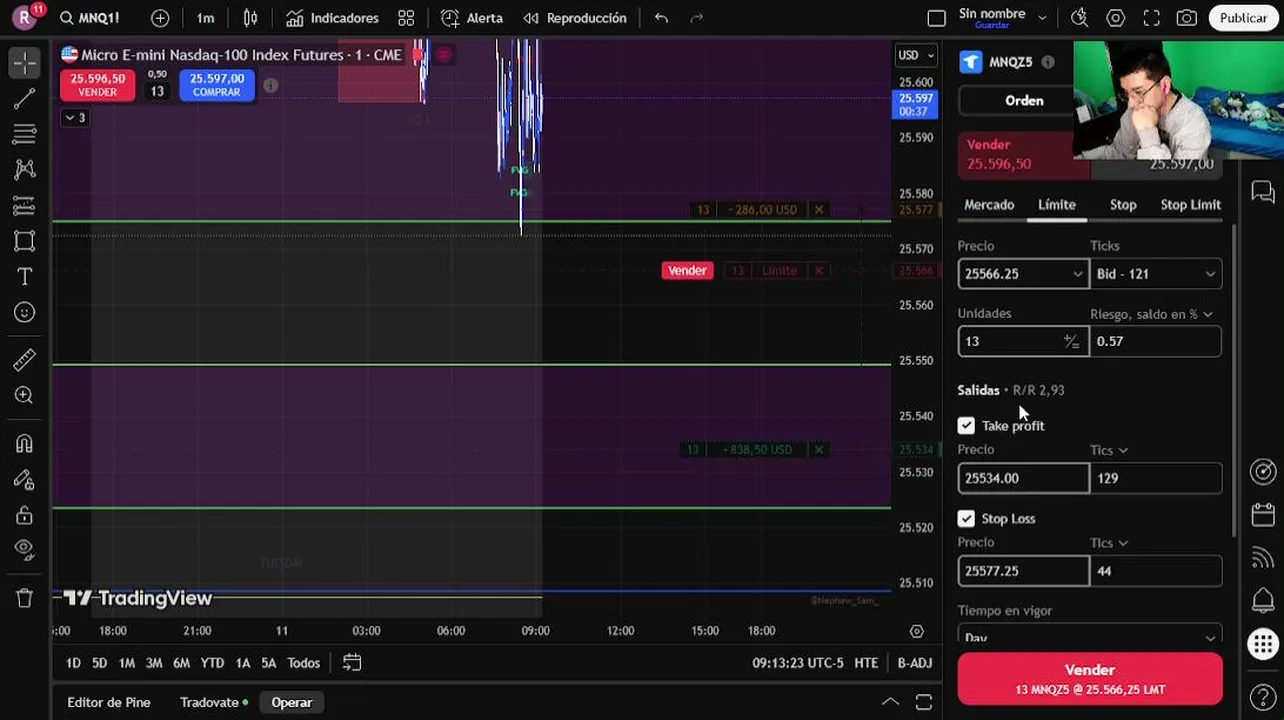Select the Text annotation tool

pos(25,277)
